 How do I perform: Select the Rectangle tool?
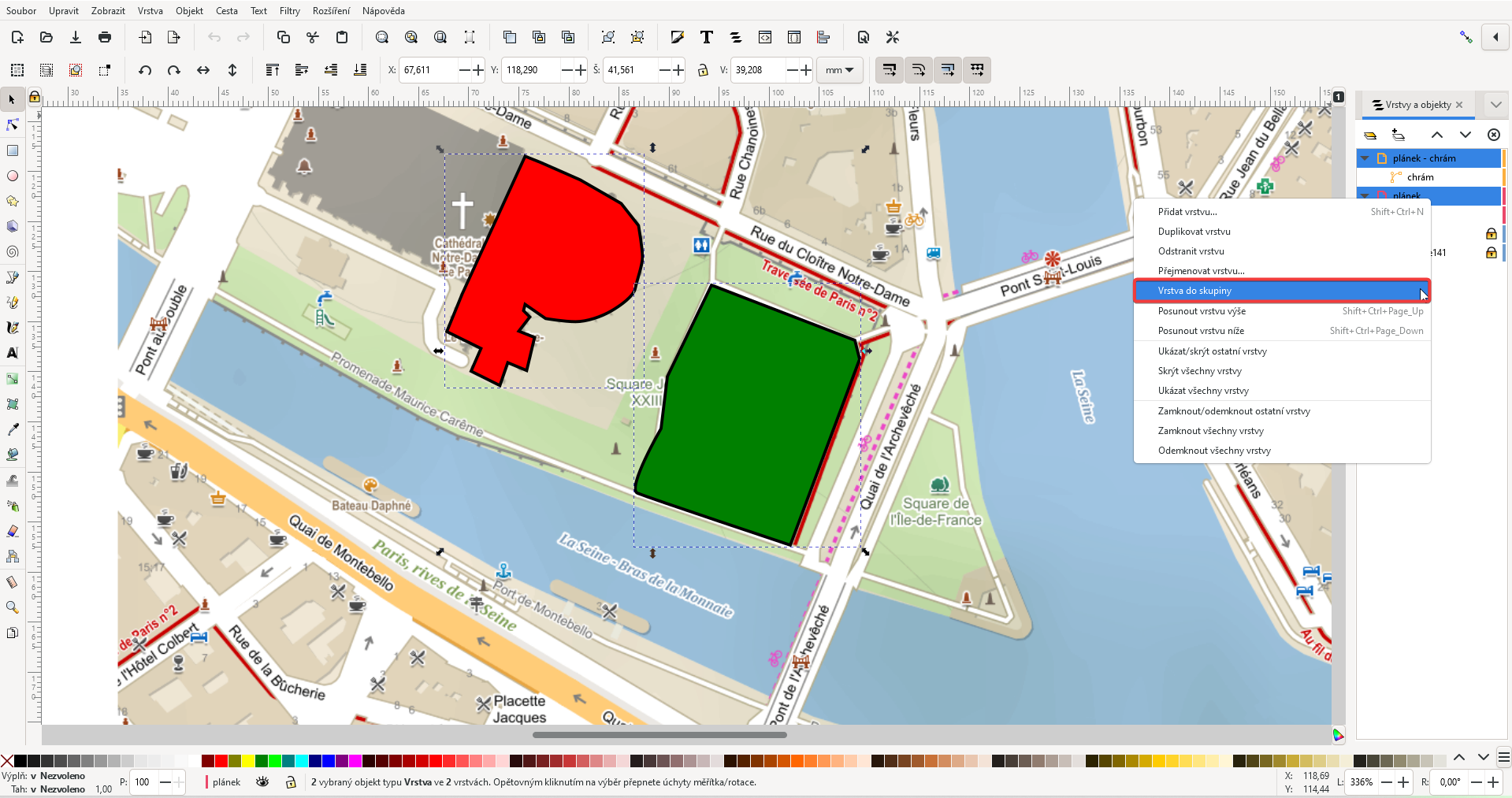point(13,150)
